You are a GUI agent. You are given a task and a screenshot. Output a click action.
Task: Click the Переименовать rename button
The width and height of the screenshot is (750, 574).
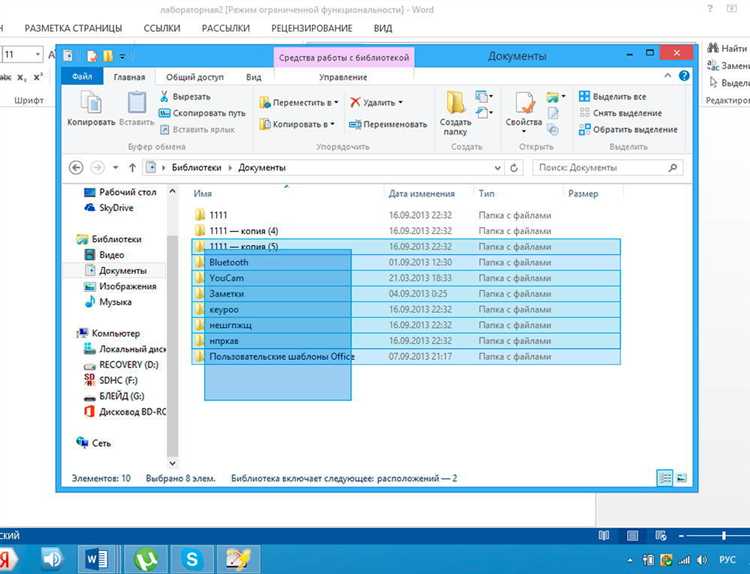388,124
